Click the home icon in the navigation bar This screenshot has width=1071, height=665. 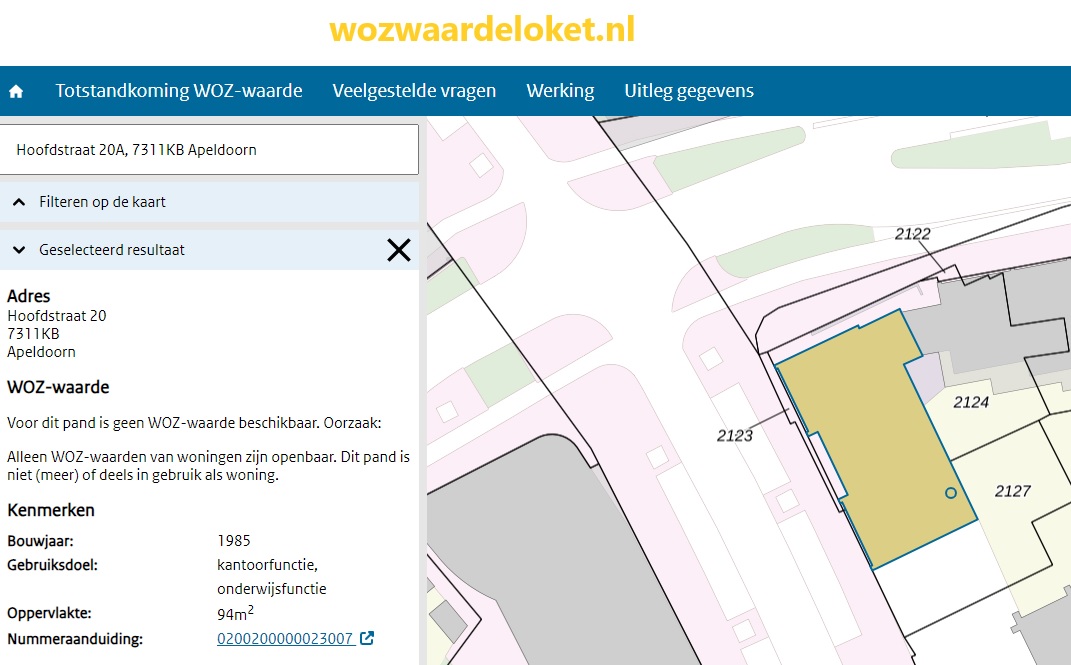pyautogui.click(x=17, y=90)
